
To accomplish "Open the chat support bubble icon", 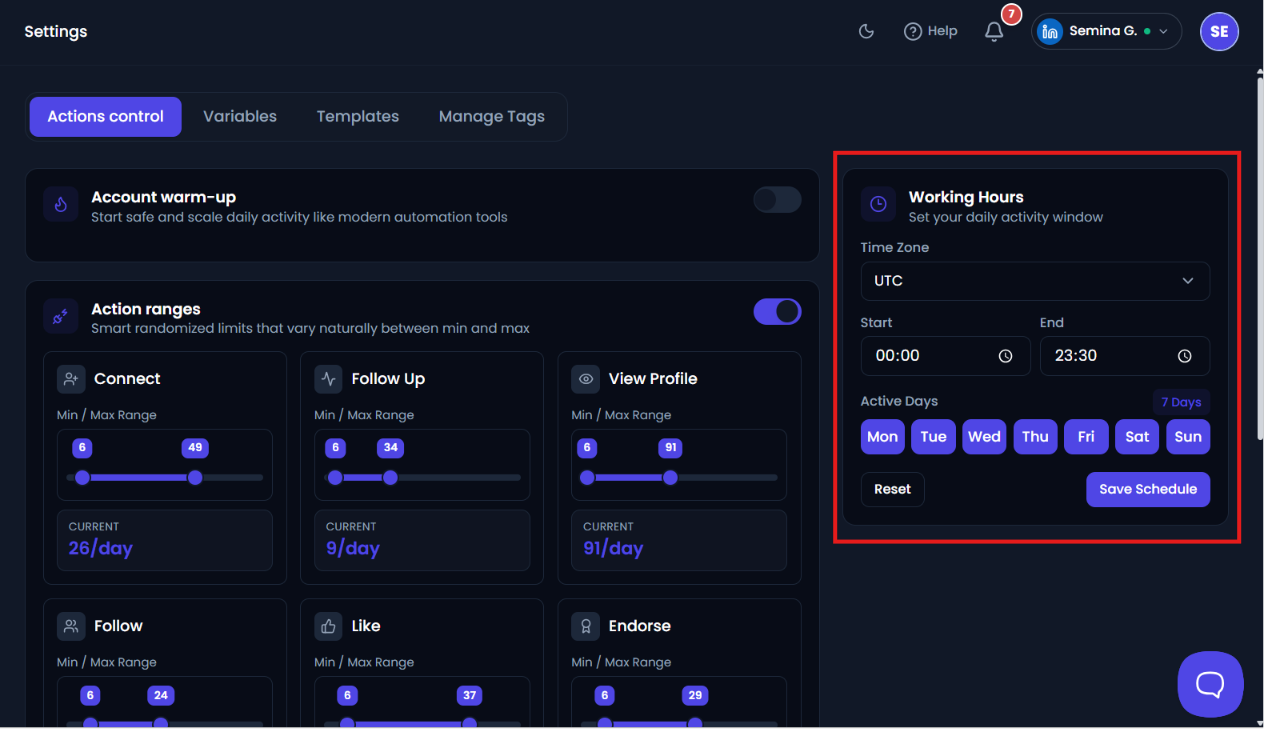I will [x=1210, y=684].
